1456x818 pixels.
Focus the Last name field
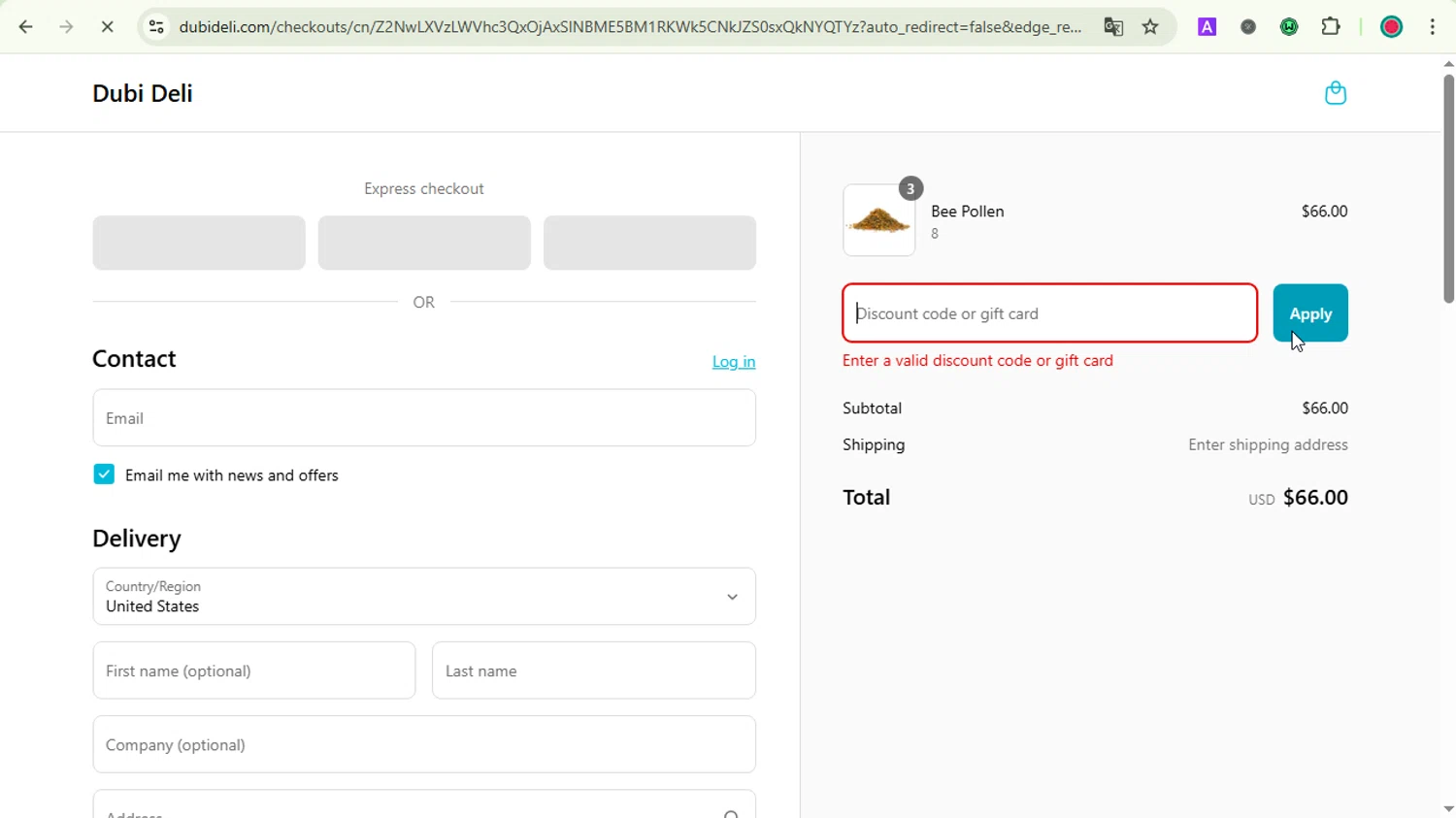point(594,671)
